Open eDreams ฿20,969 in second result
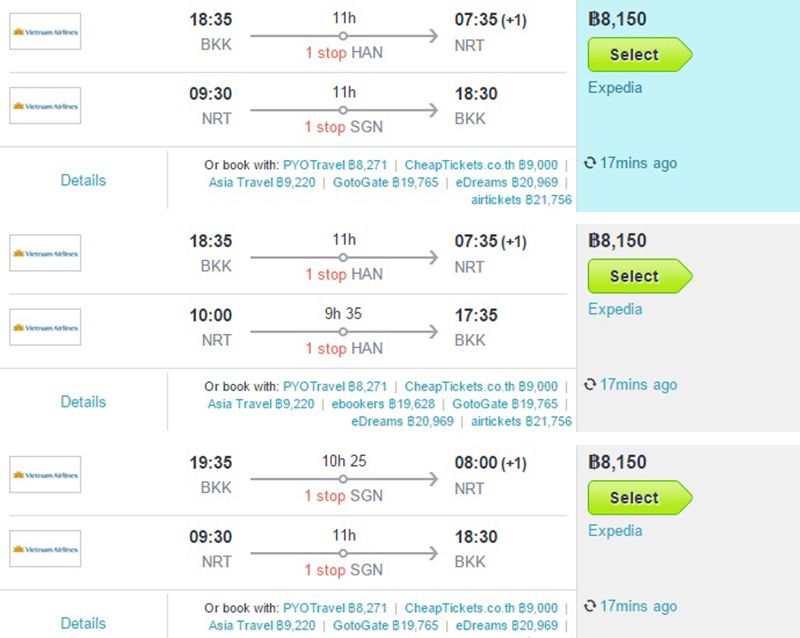 click(402, 422)
